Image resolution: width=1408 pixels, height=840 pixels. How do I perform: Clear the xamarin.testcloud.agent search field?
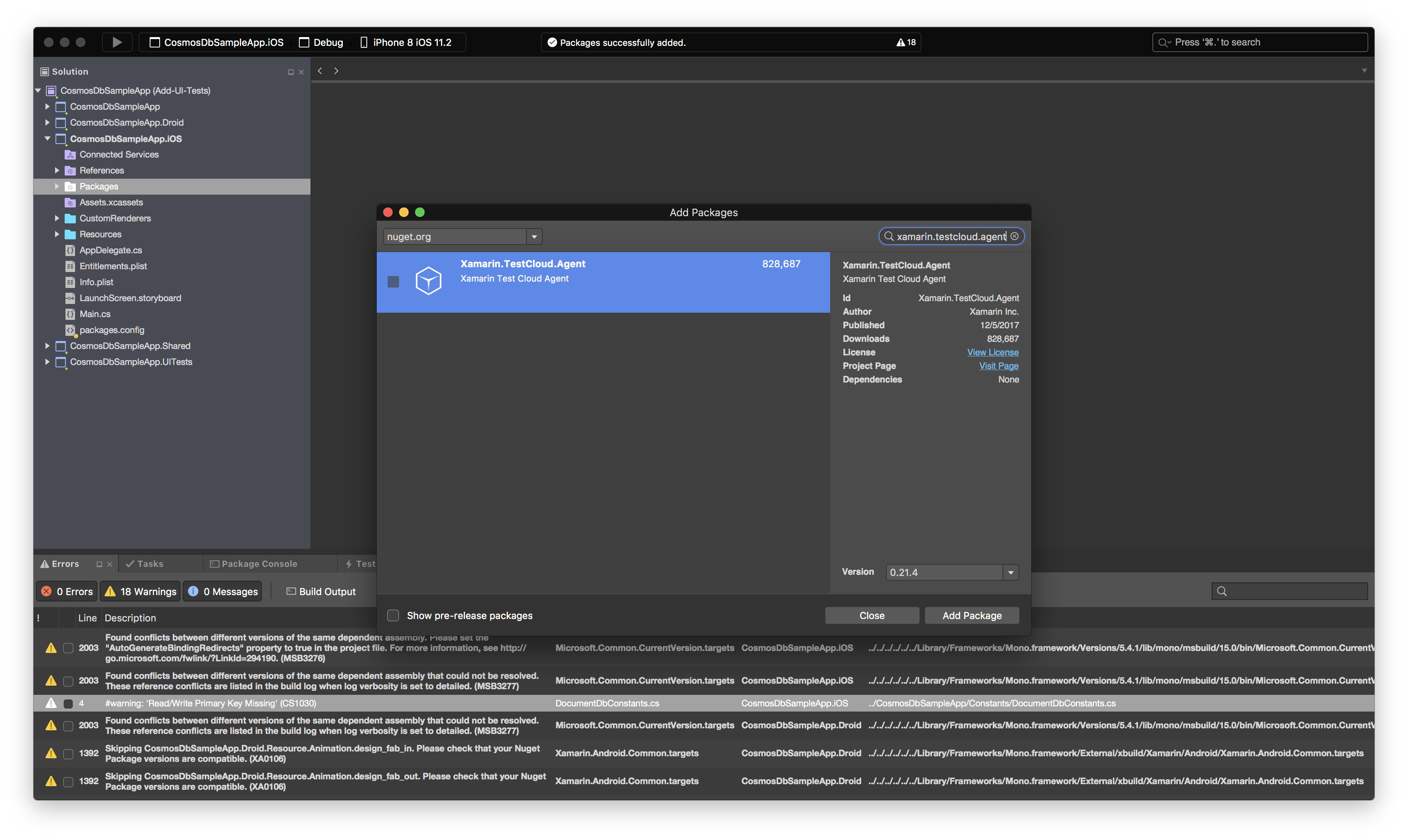1014,236
